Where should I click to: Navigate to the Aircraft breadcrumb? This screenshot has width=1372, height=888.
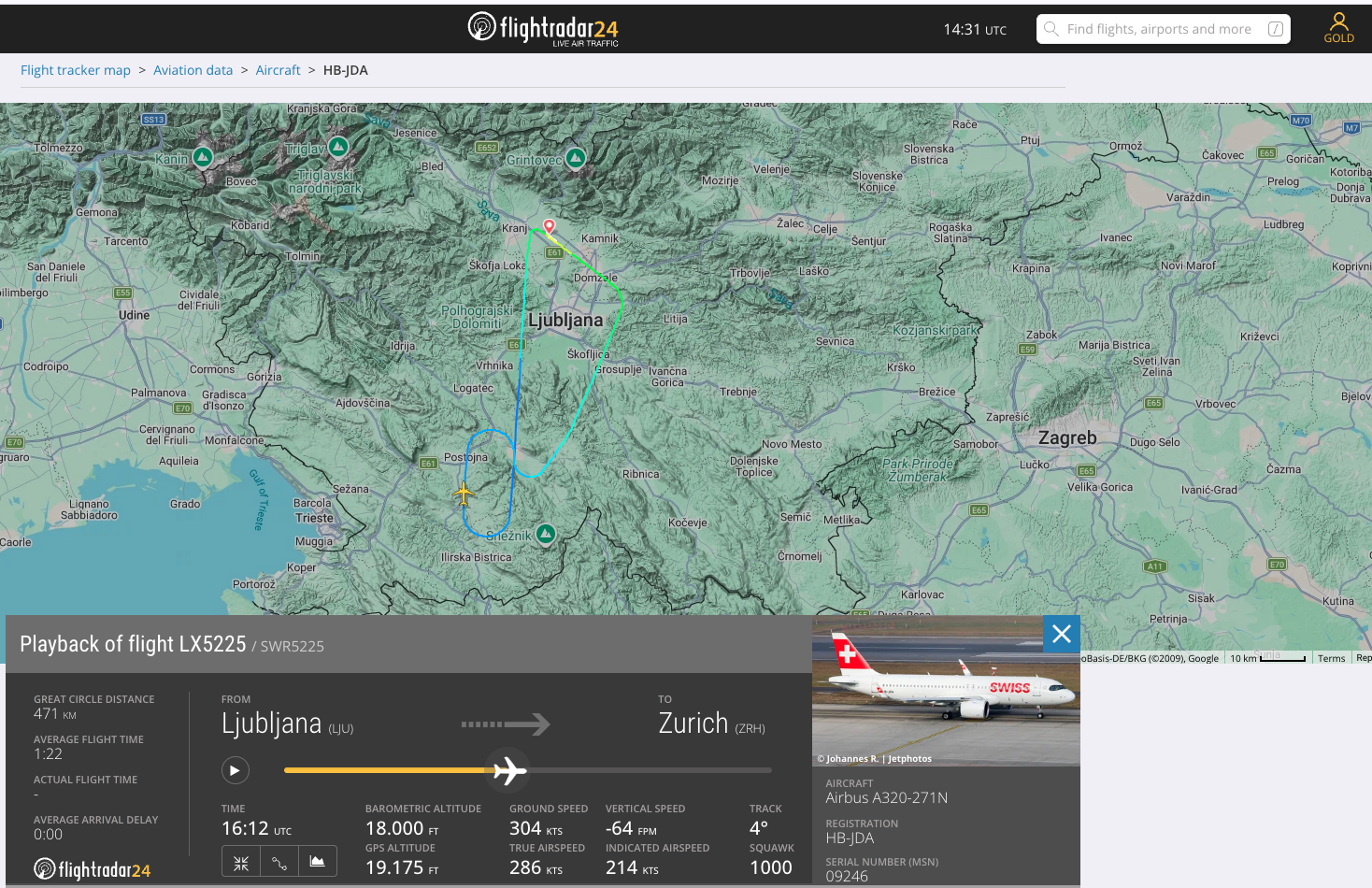coord(279,70)
